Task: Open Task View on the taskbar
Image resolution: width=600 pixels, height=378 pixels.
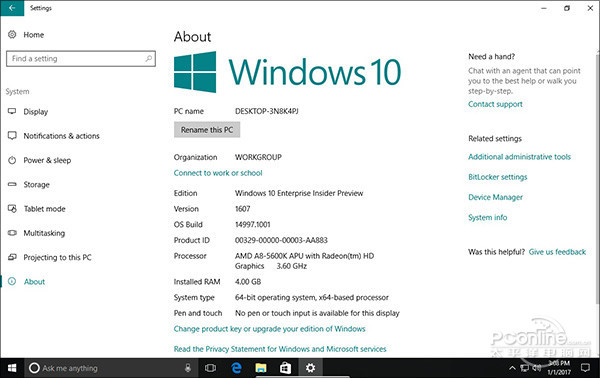Action: pos(210,368)
